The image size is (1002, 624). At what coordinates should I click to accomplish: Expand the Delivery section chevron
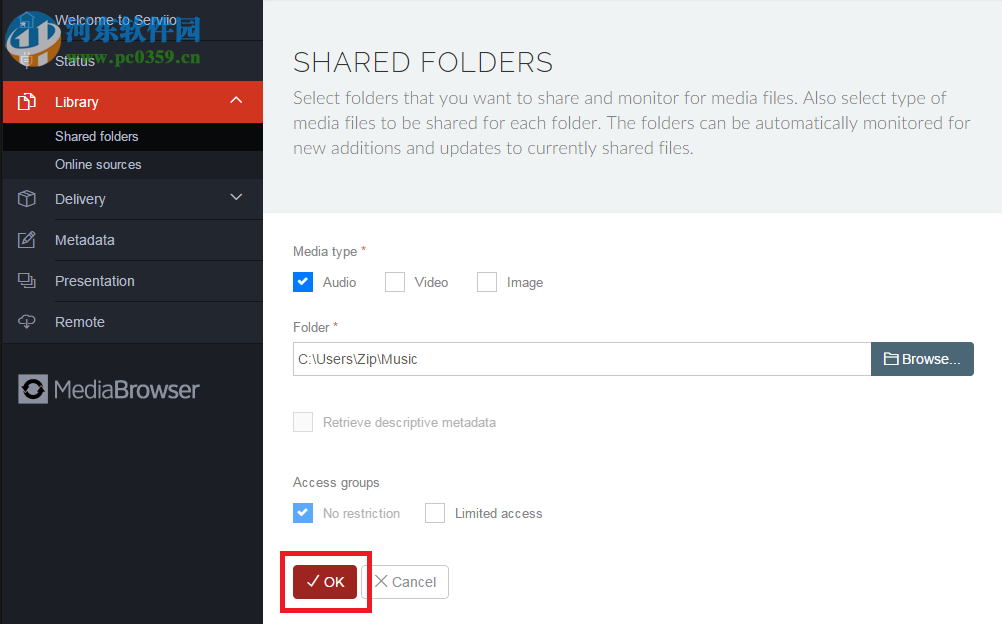[x=236, y=198]
